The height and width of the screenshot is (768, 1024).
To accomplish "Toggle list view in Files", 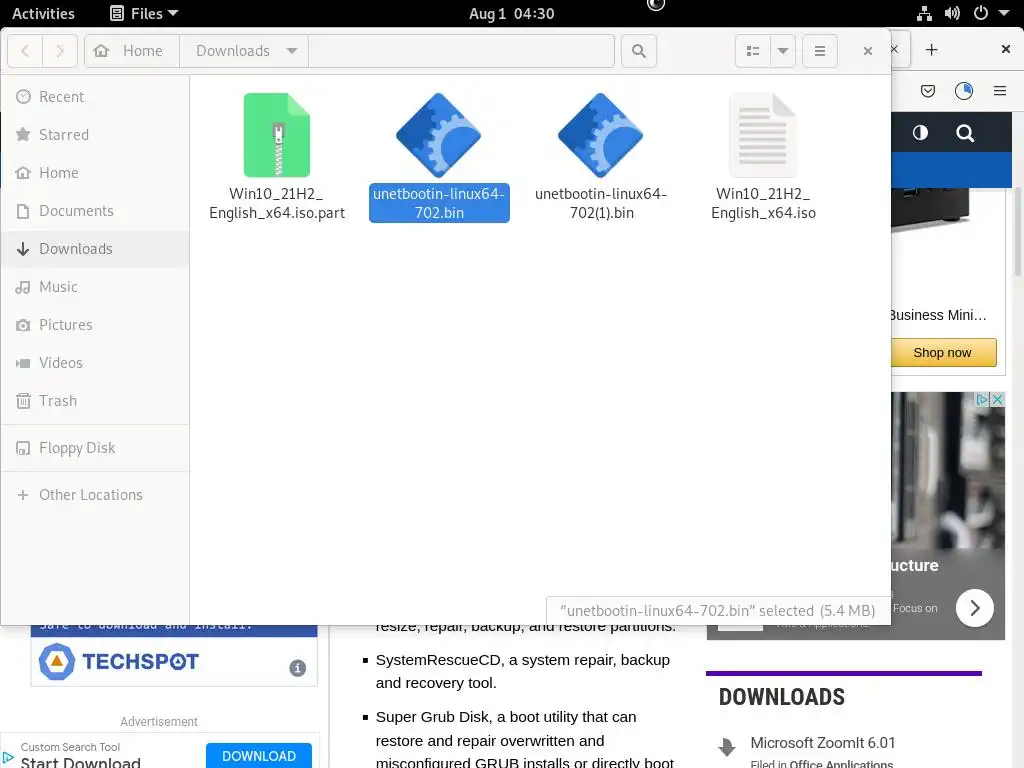I will pyautogui.click(x=753, y=51).
